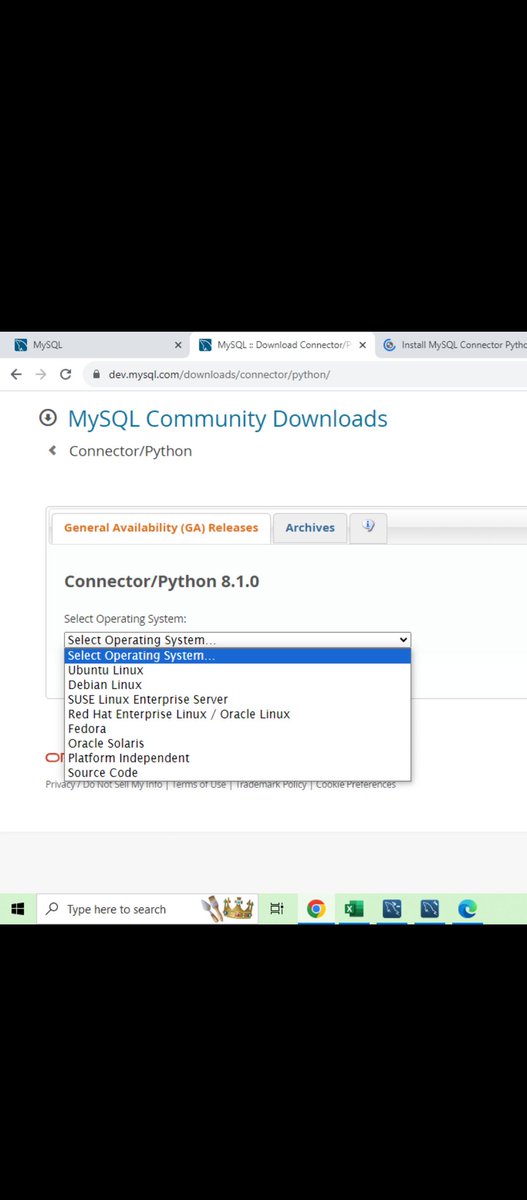The height and width of the screenshot is (1200, 527).
Task: Open Google Chrome from taskbar
Action: click(316, 909)
